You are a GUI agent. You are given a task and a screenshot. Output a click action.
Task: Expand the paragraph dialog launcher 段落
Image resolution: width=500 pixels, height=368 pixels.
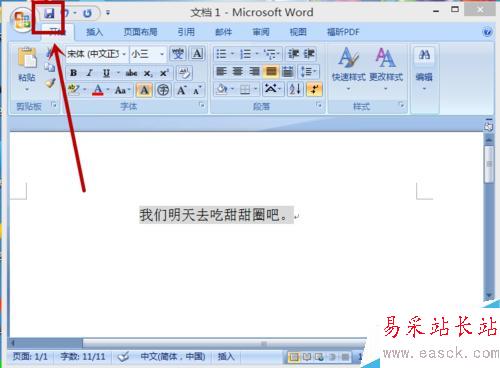(319, 105)
